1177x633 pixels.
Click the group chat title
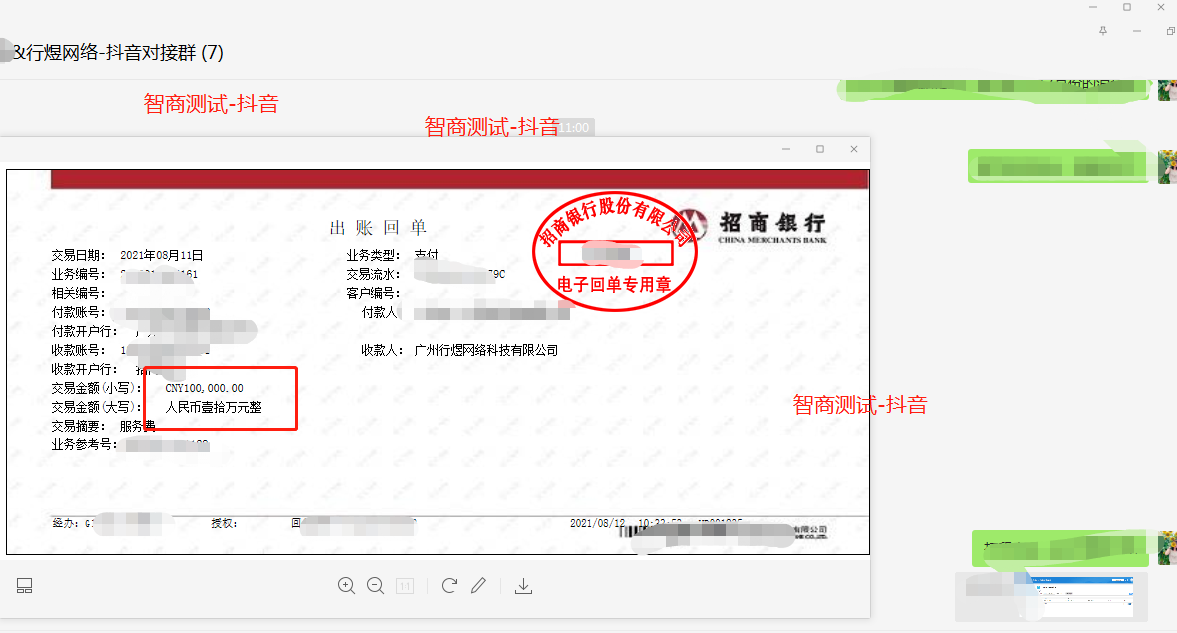pyautogui.click(x=118, y=53)
